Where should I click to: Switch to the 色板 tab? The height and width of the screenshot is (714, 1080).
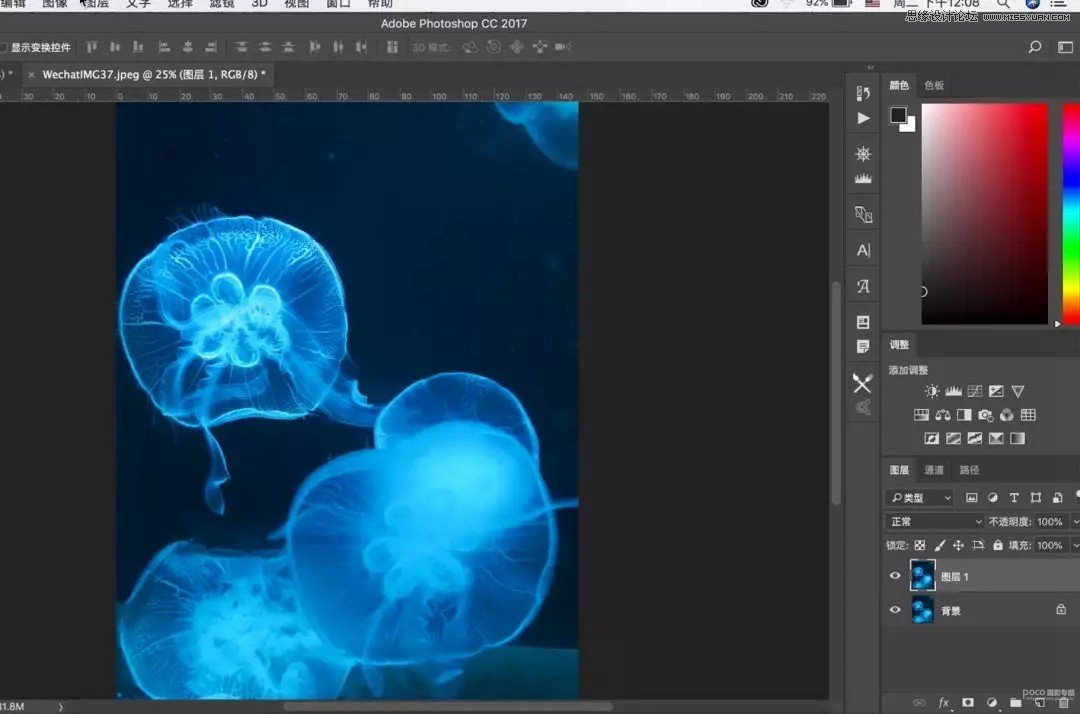coord(934,85)
